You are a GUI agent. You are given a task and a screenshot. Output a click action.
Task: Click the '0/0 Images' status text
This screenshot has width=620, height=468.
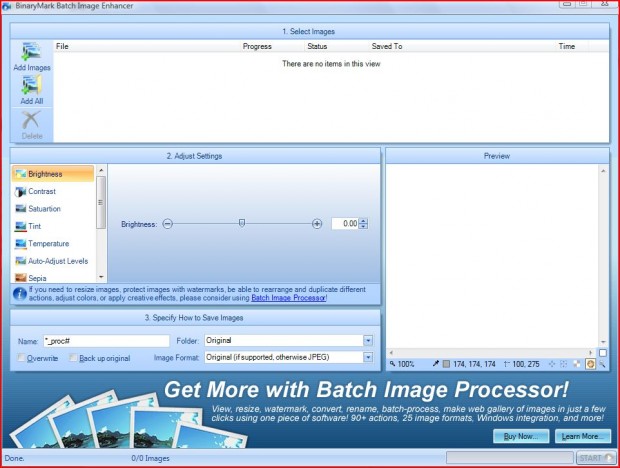(x=150, y=459)
